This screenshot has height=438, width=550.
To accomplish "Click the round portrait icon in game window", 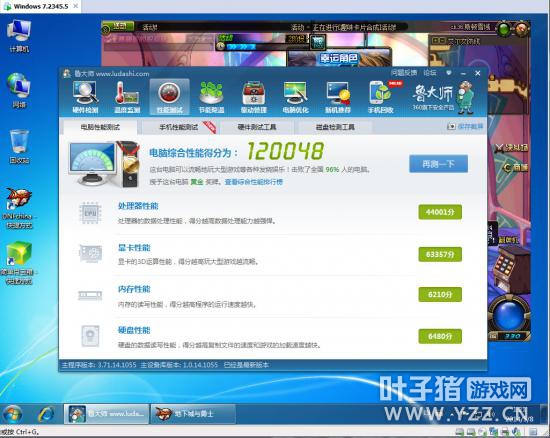I will [522, 29].
